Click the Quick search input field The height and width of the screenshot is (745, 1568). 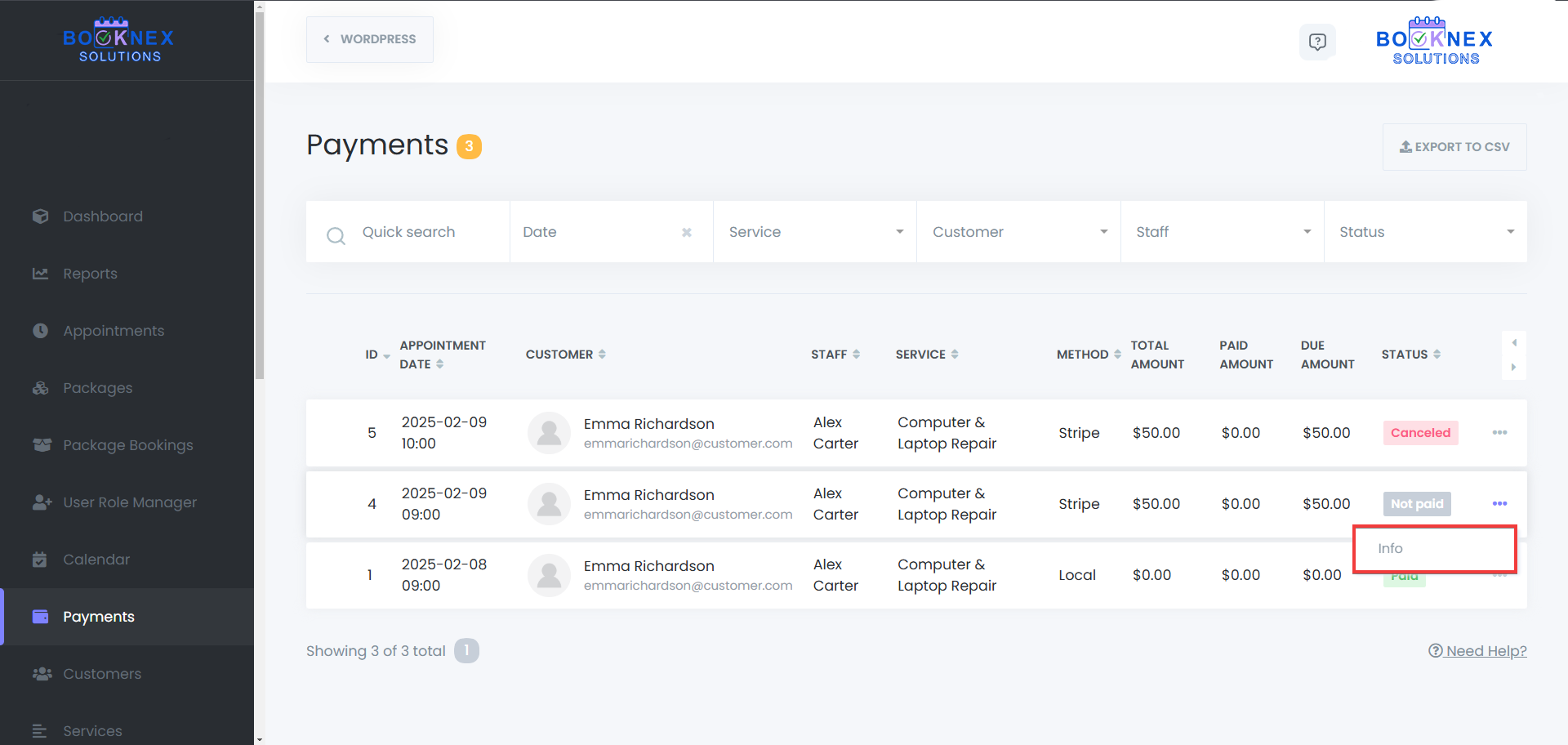(425, 232)
